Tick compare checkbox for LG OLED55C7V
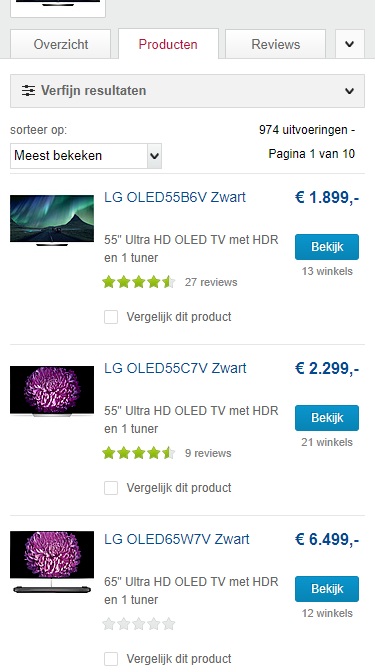Viewport: 375px width, 667px height. pyautogui.click(x=111, y=488)
